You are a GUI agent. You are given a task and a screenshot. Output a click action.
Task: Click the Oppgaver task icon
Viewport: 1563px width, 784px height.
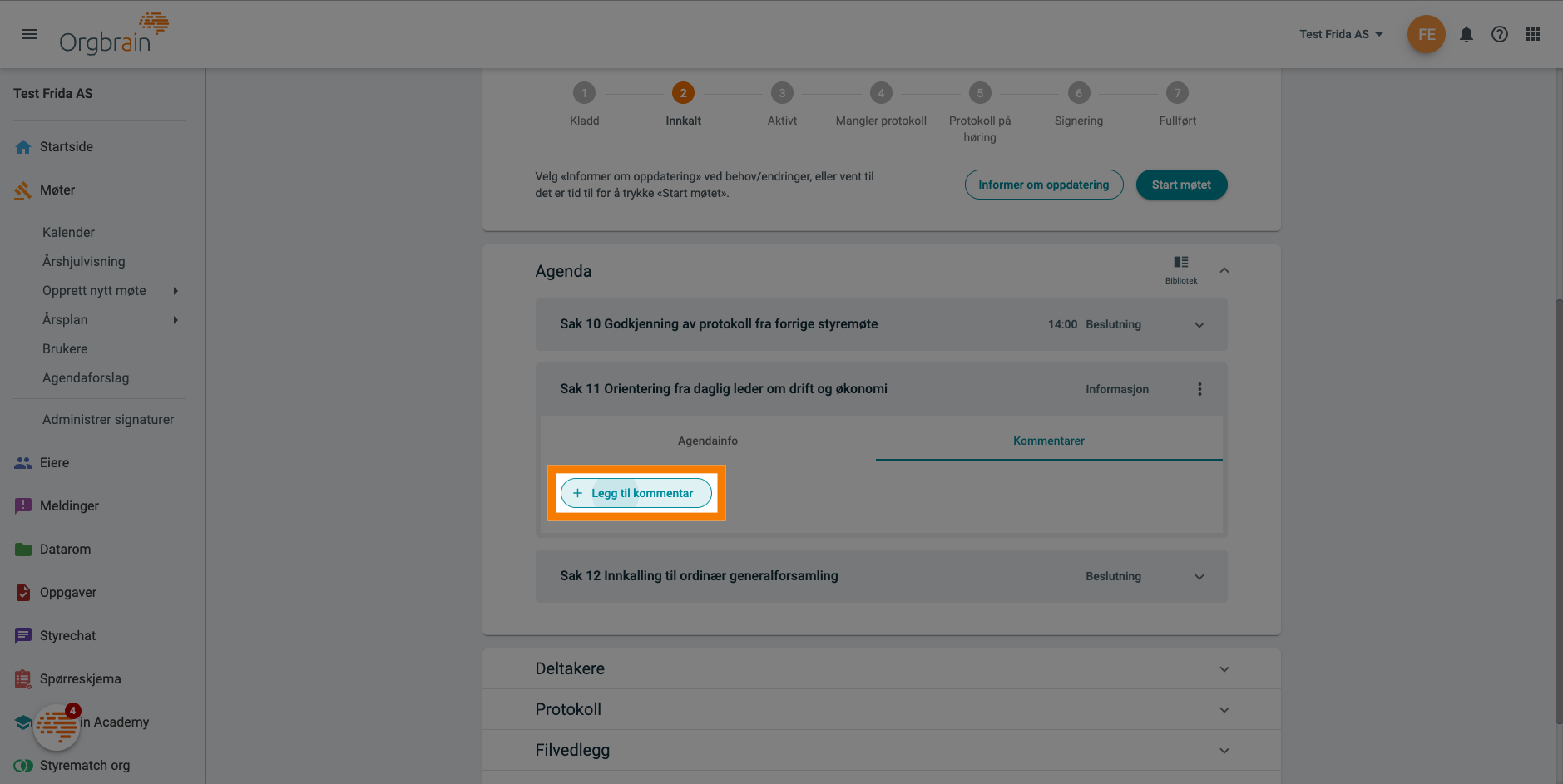coord(23,593)
